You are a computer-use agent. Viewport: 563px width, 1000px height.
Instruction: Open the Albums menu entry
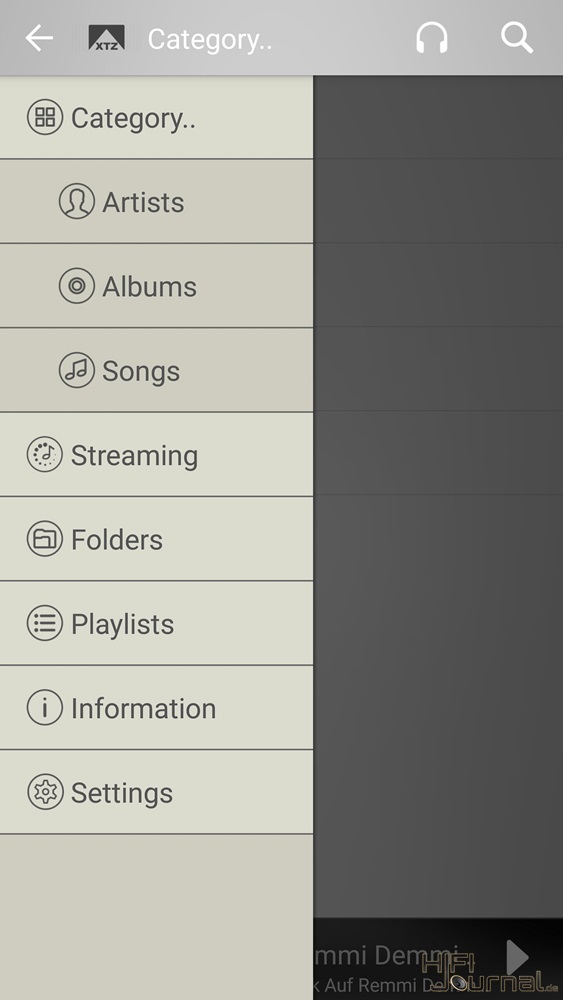pos(156,286)
